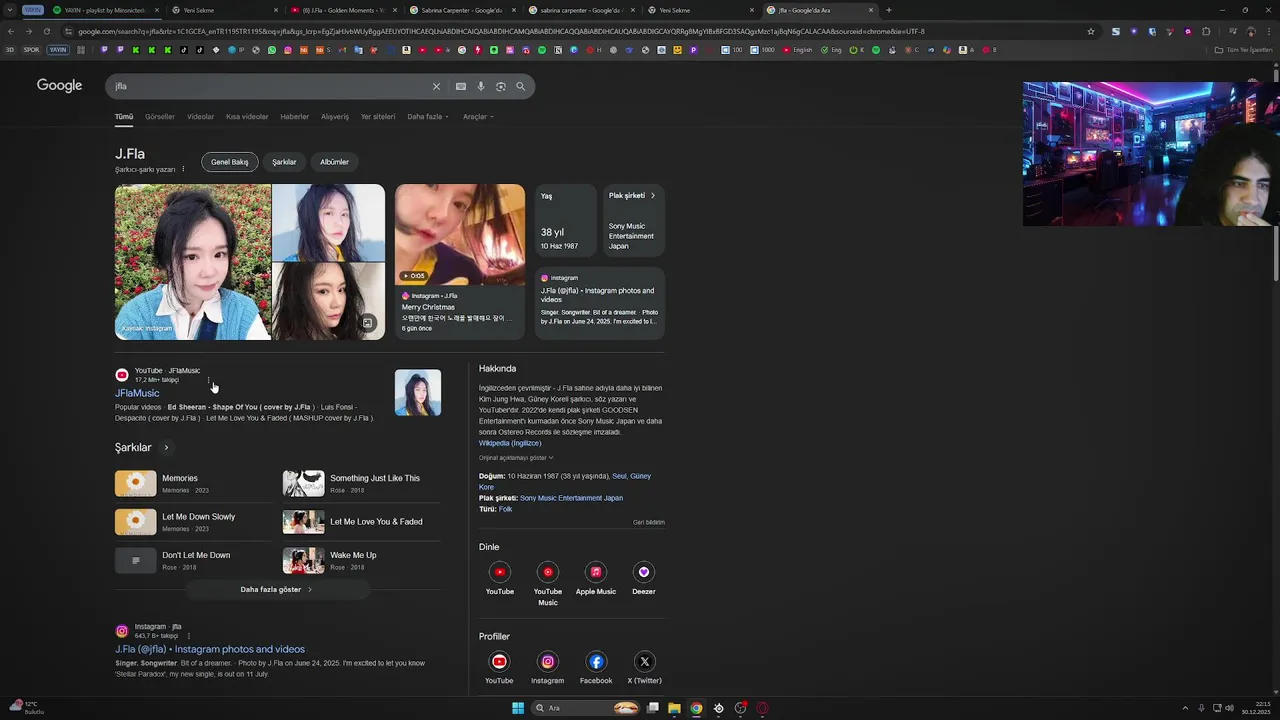The image size is (1280, 720).
Task: Open the Chrome extensions puzzle icon
Action: click(1206, 31)
